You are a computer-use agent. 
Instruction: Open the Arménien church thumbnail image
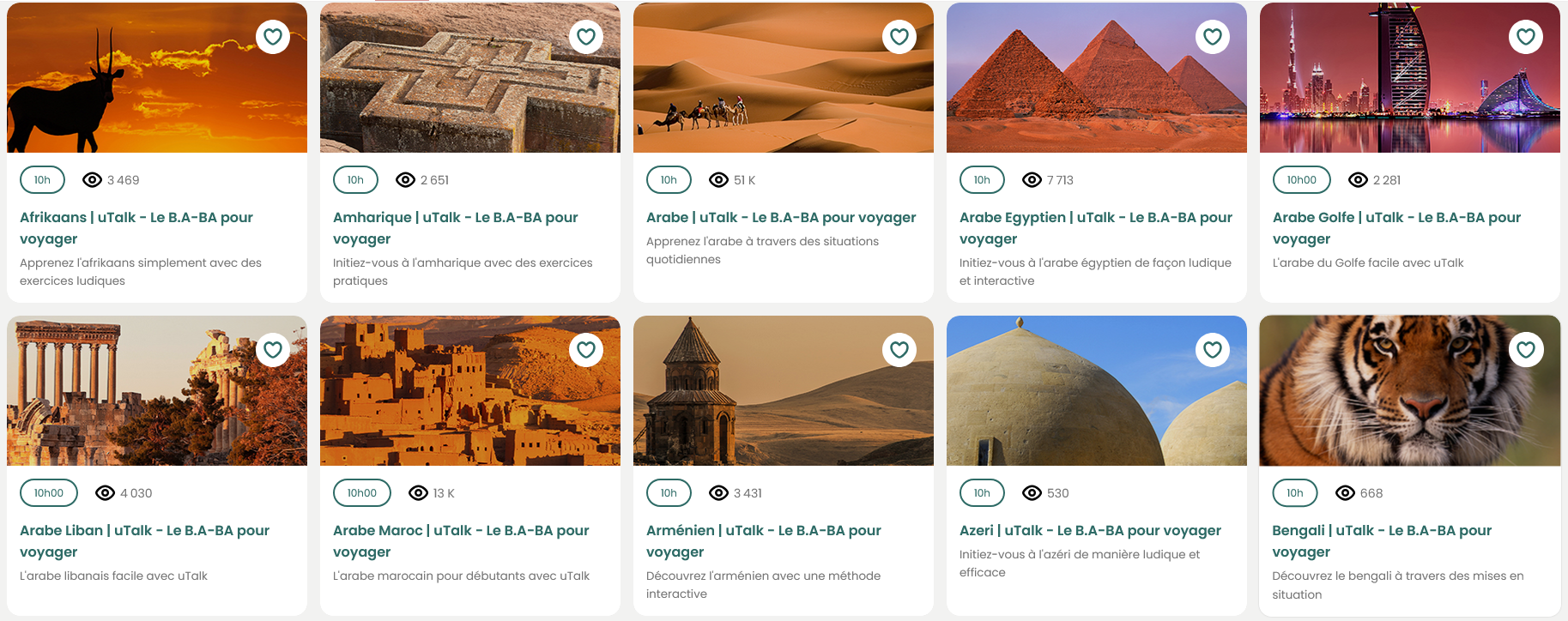(784, 391)
